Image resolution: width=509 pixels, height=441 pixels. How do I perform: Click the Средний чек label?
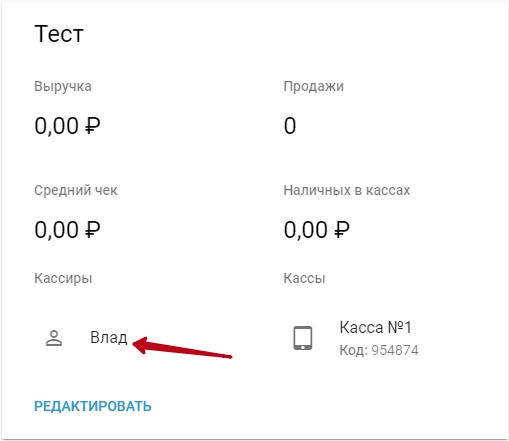tap(76, 190)
